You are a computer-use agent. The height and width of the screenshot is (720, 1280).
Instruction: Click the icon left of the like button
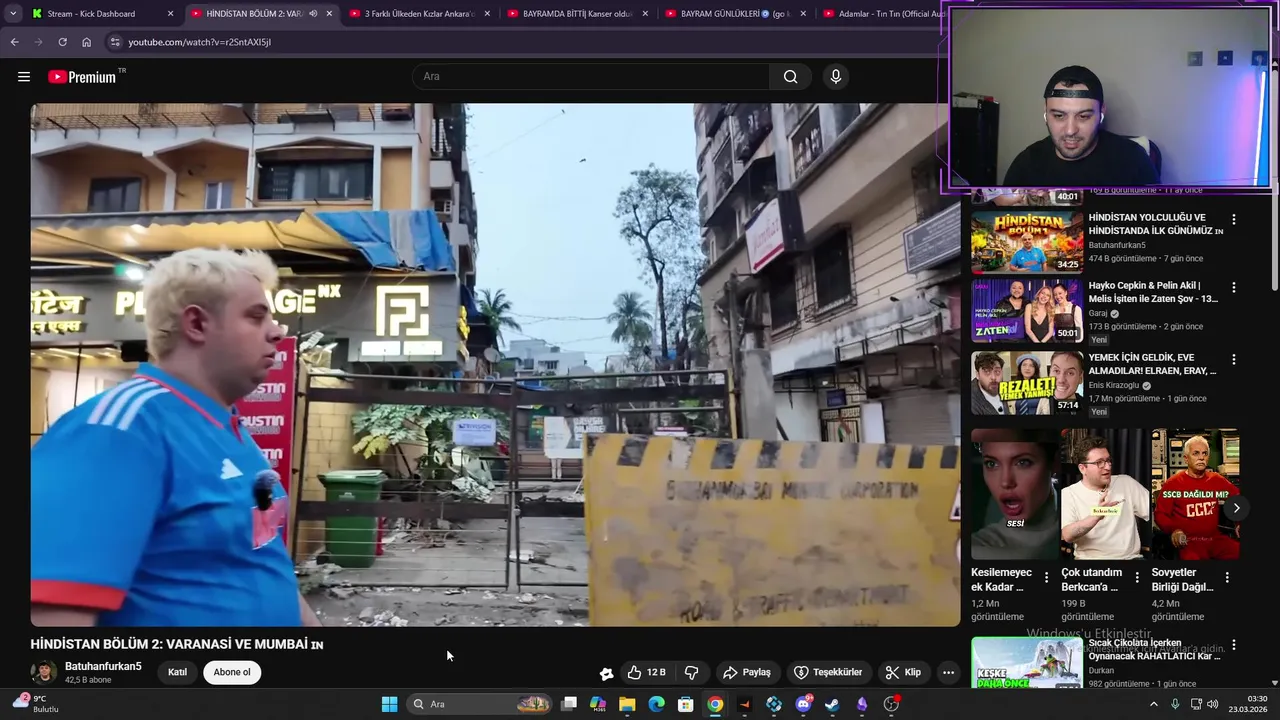click(x=606, y=673)
